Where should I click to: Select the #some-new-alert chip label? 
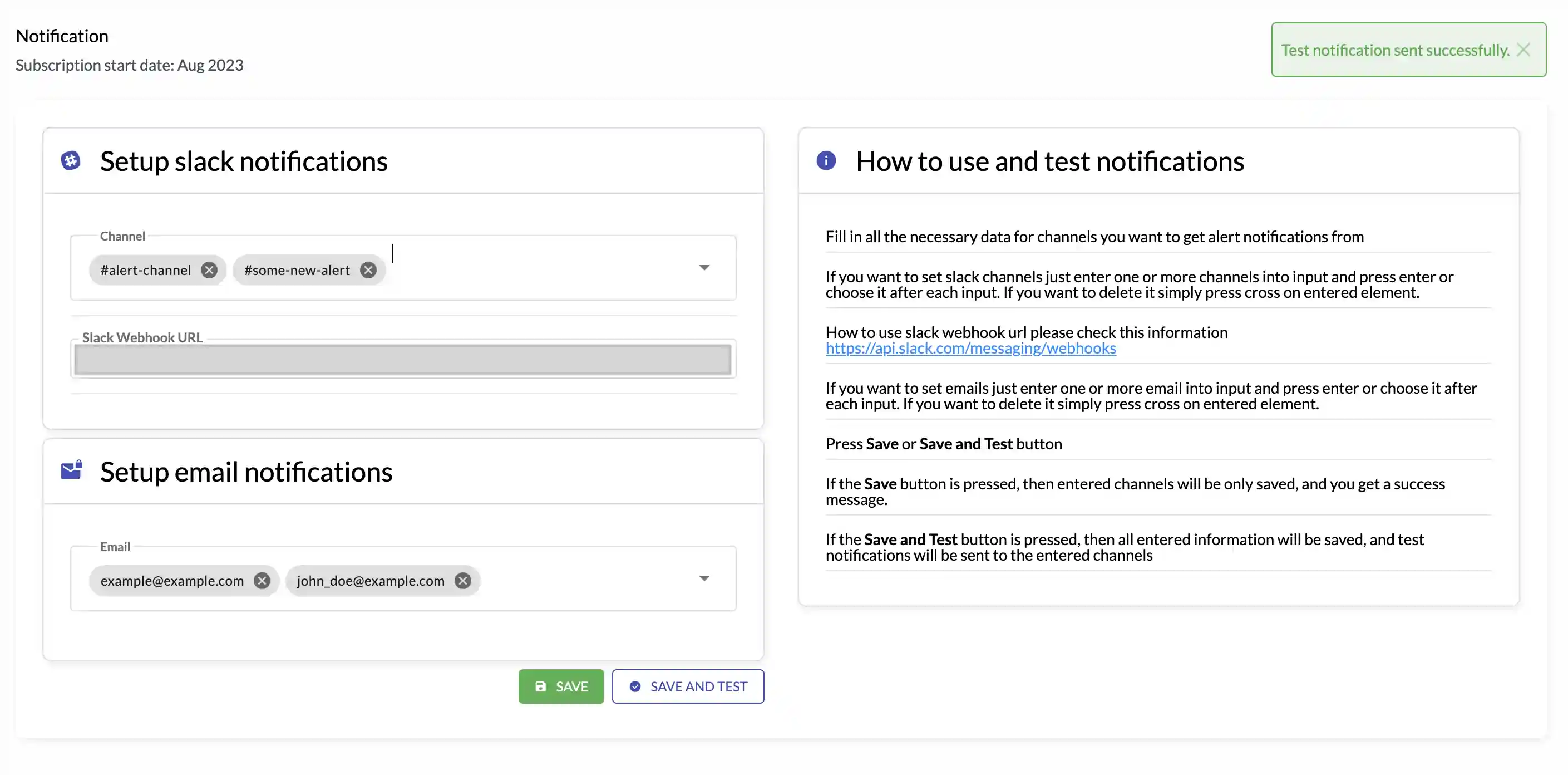pos(297,270)
